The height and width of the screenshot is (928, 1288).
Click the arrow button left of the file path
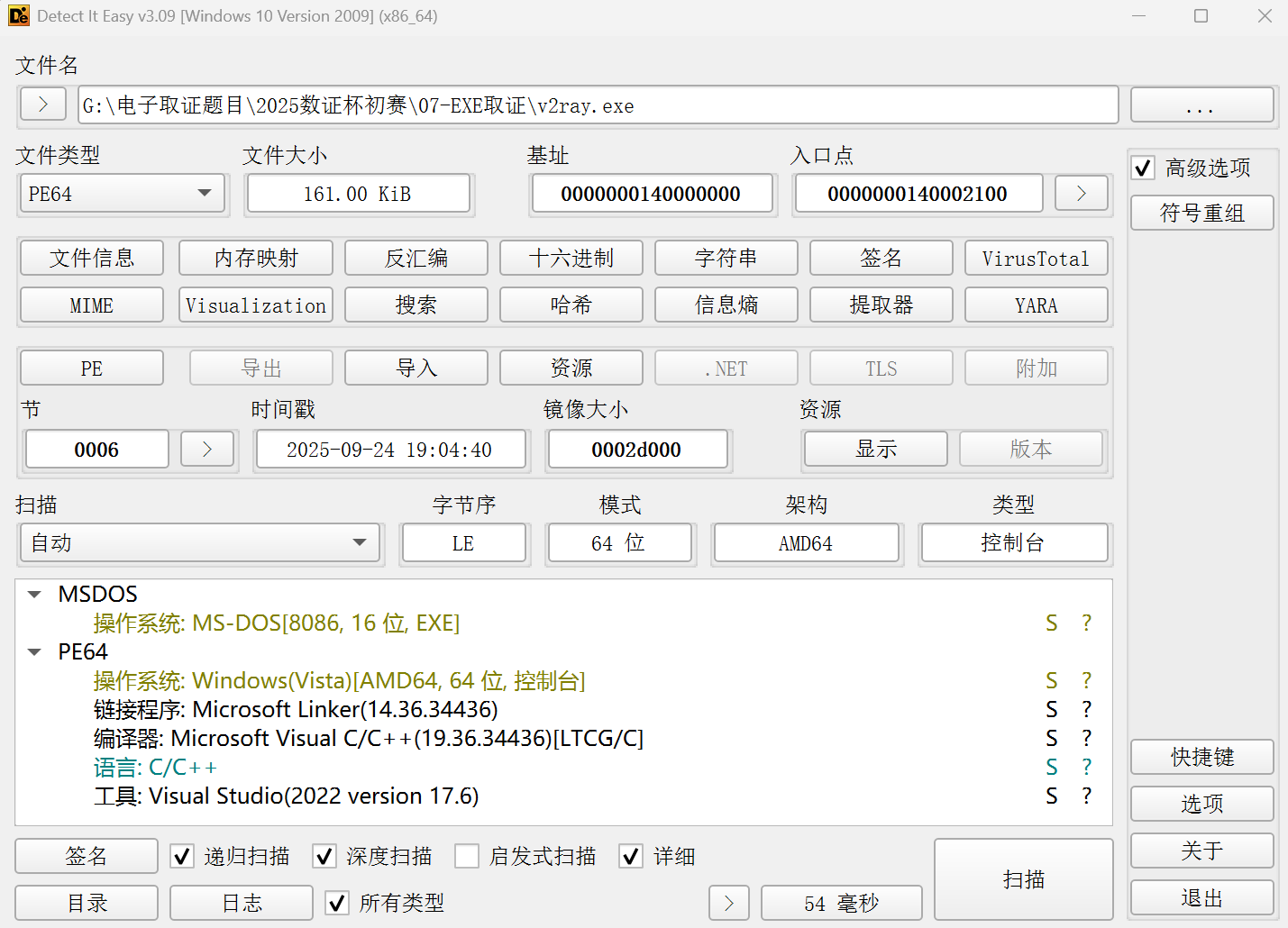click(x=42, y=105)
